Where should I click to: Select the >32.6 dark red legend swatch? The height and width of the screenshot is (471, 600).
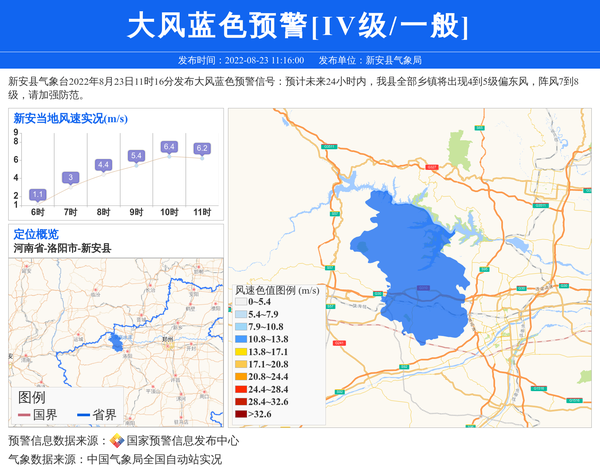[240, 414]
